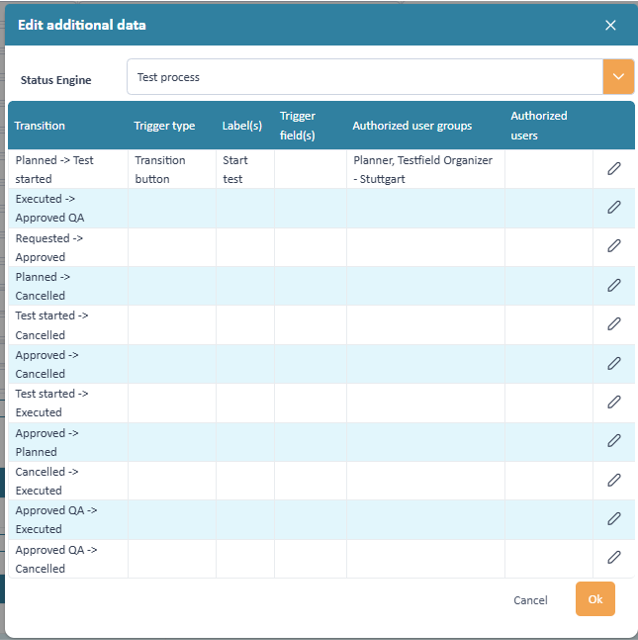Image resolution: width=638 pixels, height=640 pixels.
Task: Select the Approved QA -> Executed cell
Action: pos(68,519)
